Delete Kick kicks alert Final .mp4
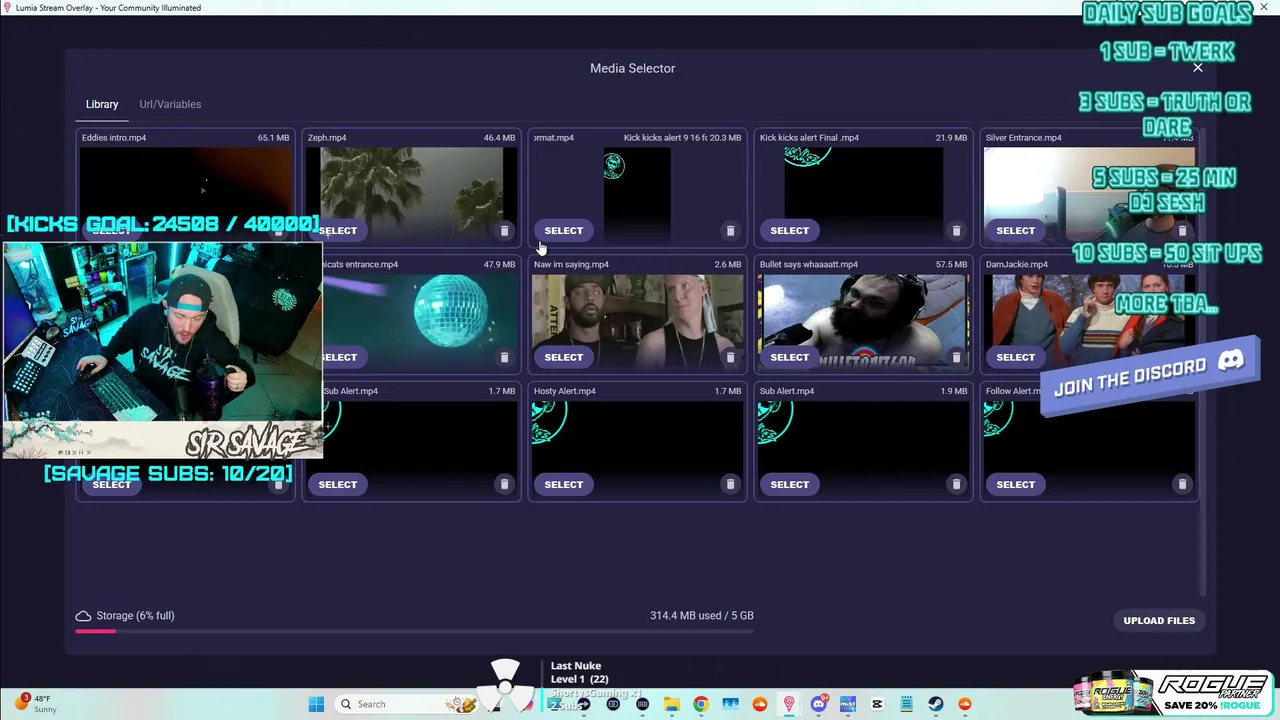Screen dimensions: 1280x720 click(x=956, y=231)
